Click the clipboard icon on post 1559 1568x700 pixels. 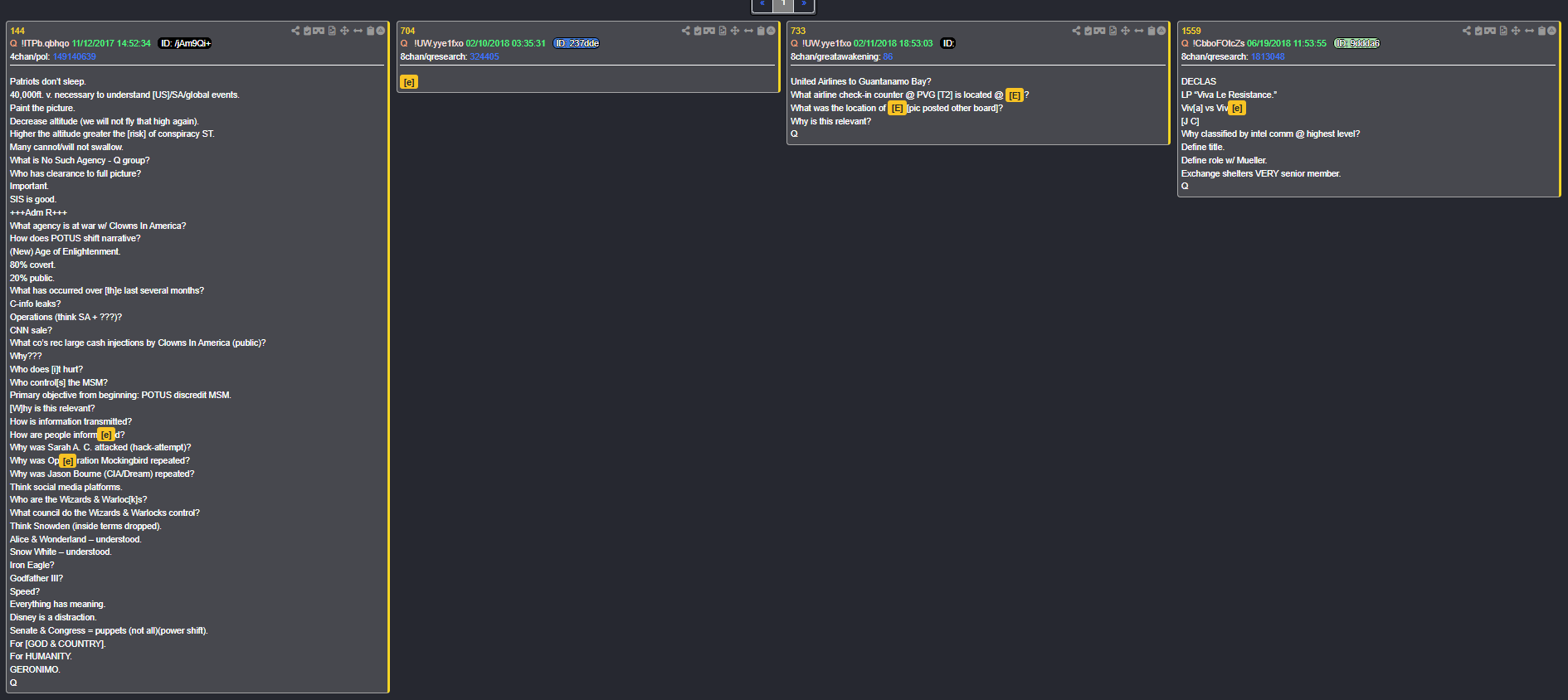point(1542,31)
